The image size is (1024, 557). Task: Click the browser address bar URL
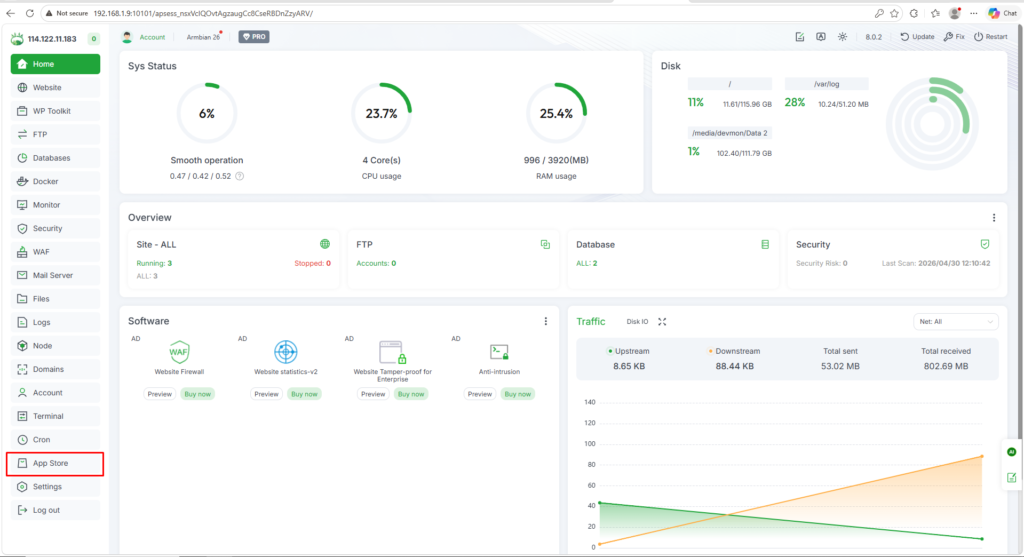tap(202, 13)
